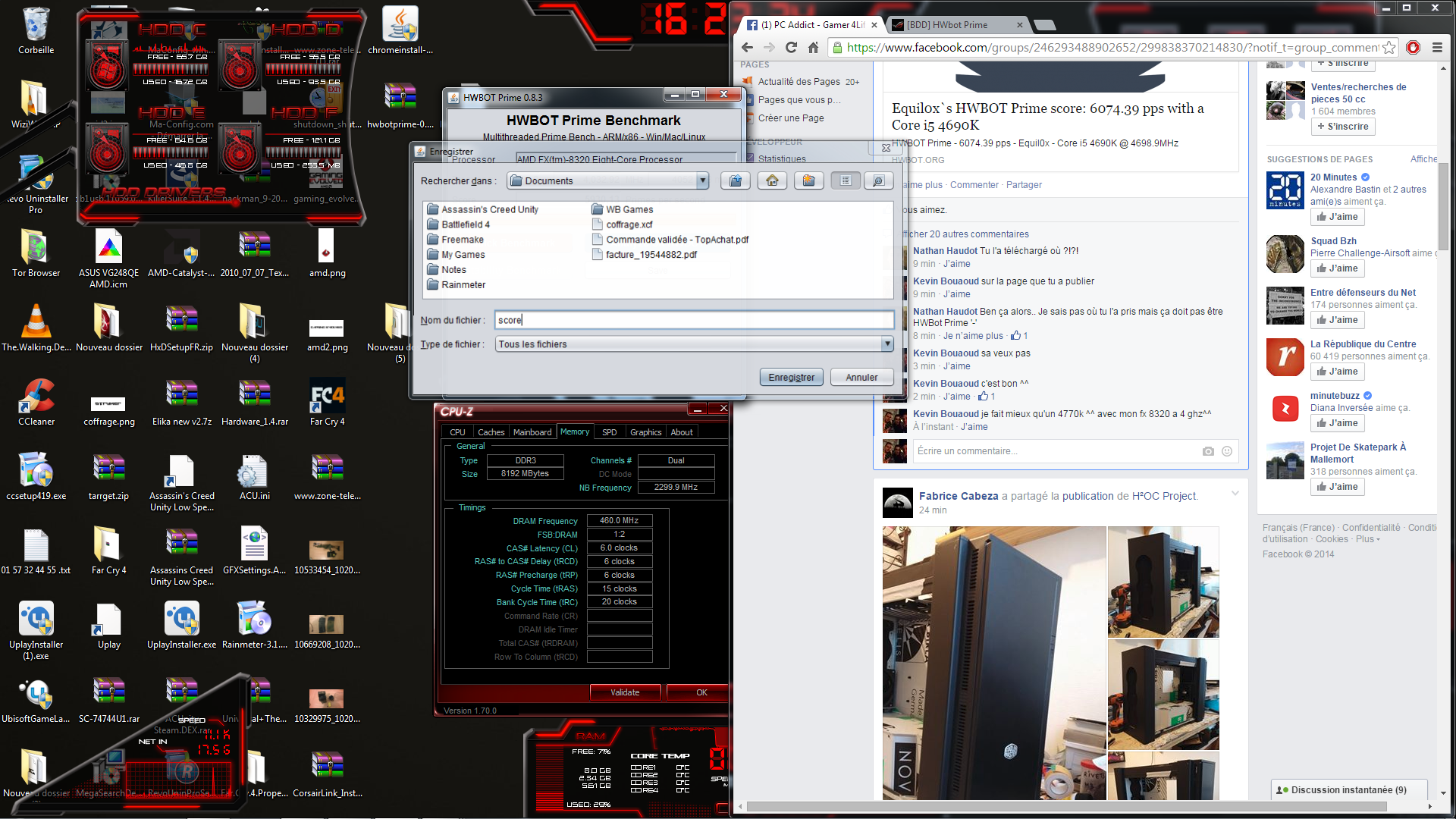
Task: Click Commenter link under HWBOT post
Action: (x=974, y=185)
